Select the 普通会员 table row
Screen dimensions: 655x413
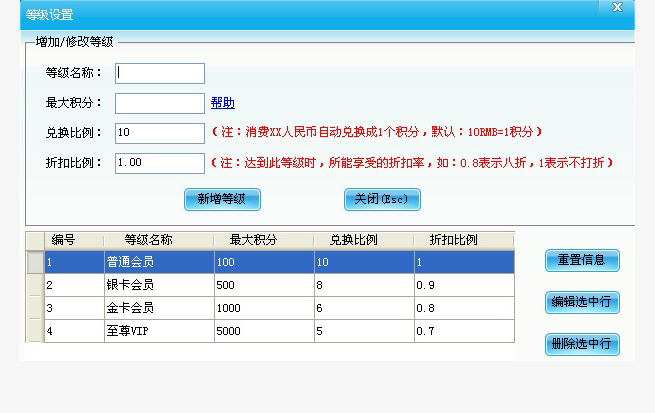click(158, 262)
